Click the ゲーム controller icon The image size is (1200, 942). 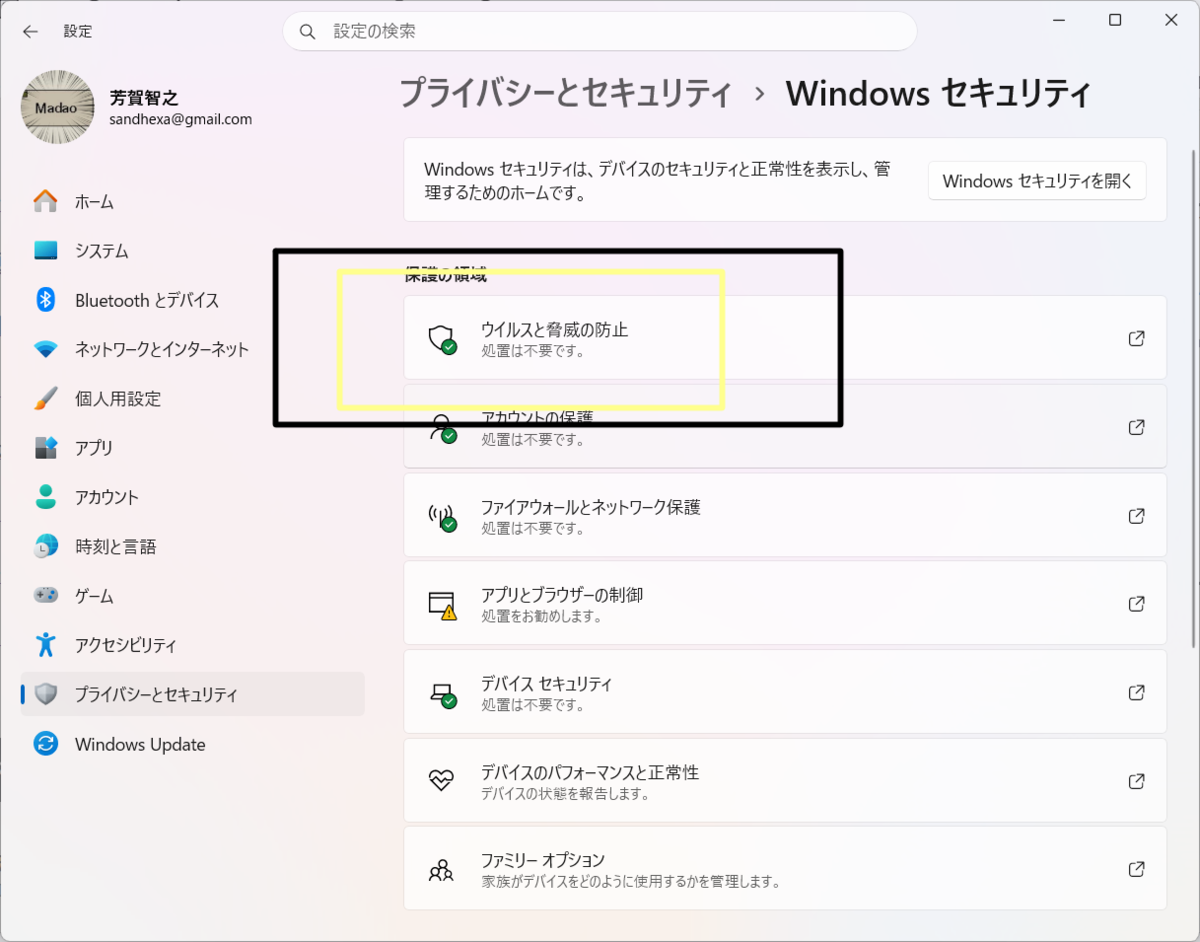[x=46, y=595]
